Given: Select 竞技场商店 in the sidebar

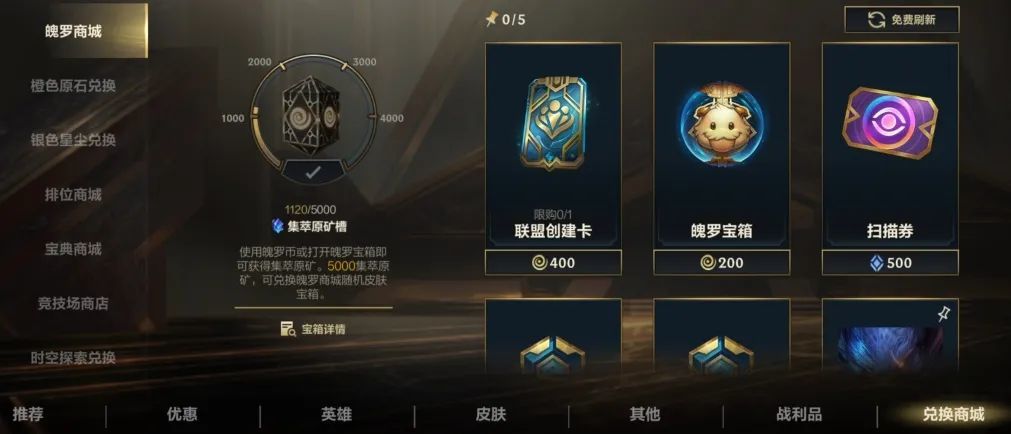Looking at the screenshot, I should tap(73, 303).
